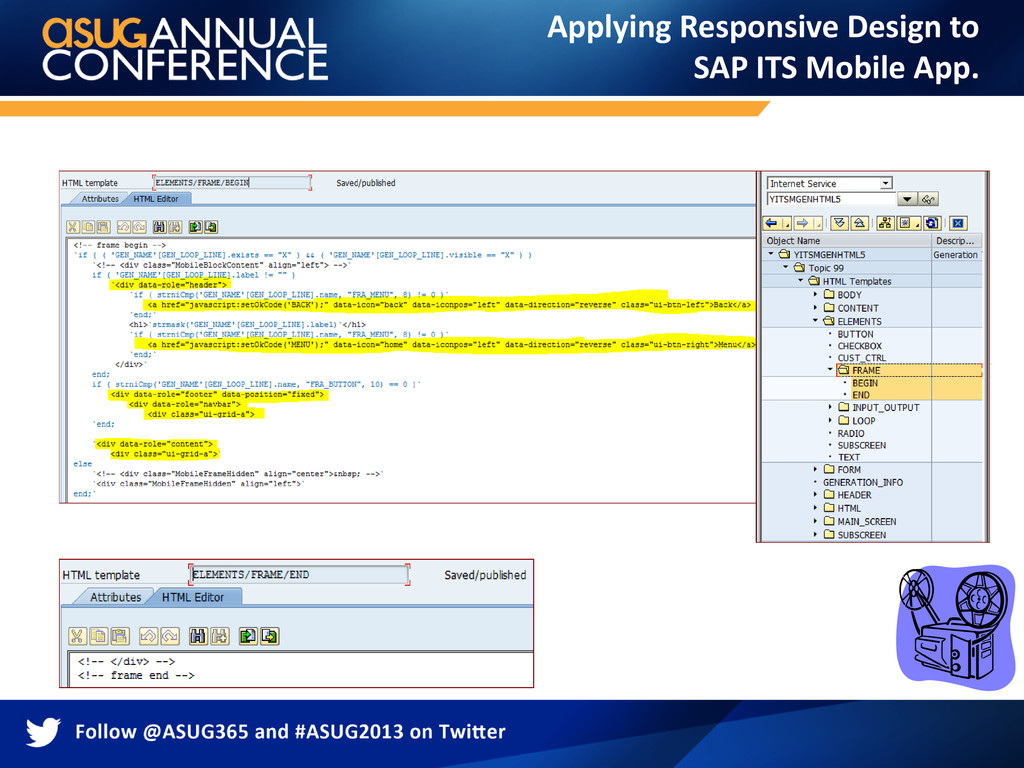
Task: Click YITSMGENHTML5 service name input field
Action: (831, 199)
